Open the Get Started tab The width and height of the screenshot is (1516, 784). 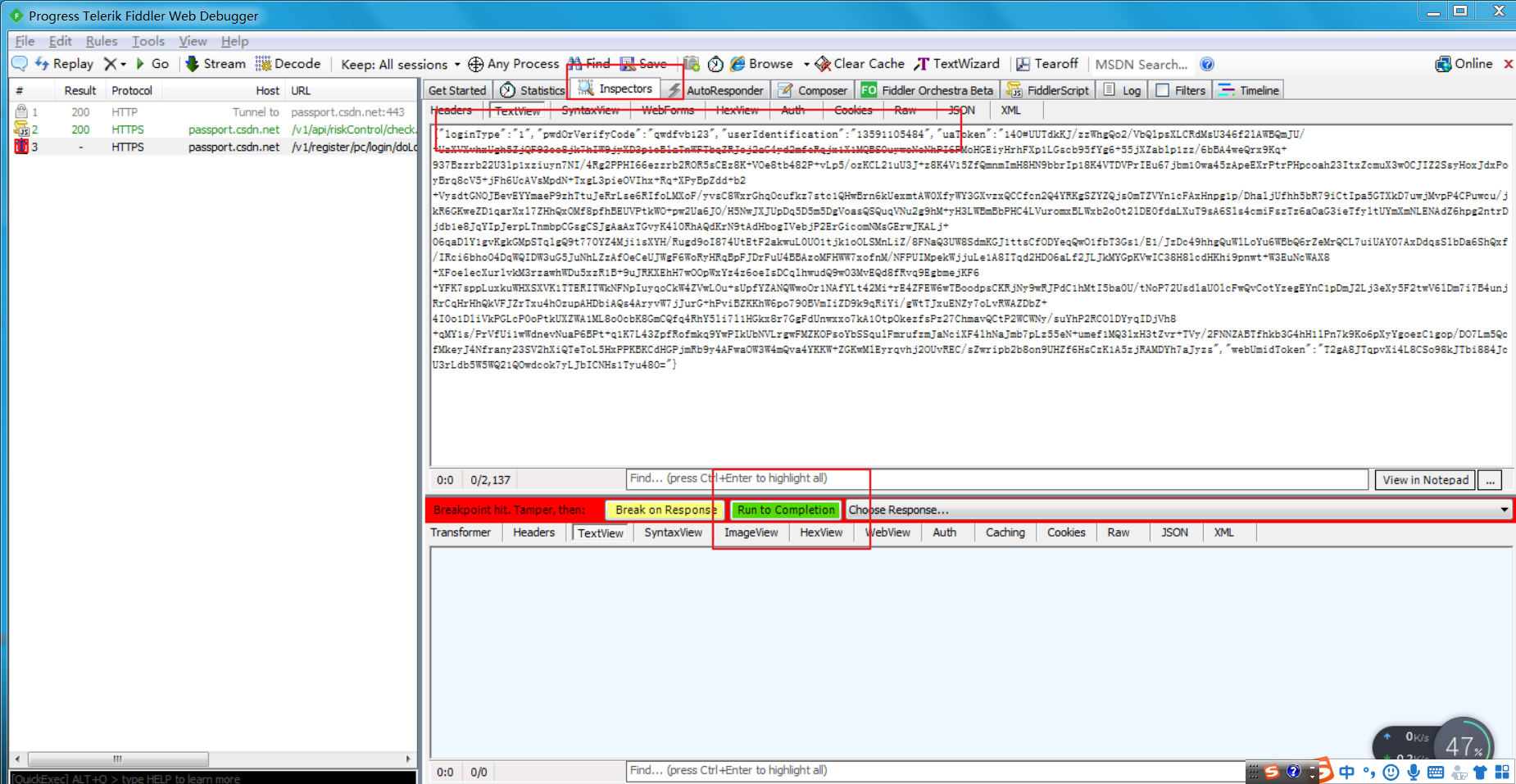(457, 90)
